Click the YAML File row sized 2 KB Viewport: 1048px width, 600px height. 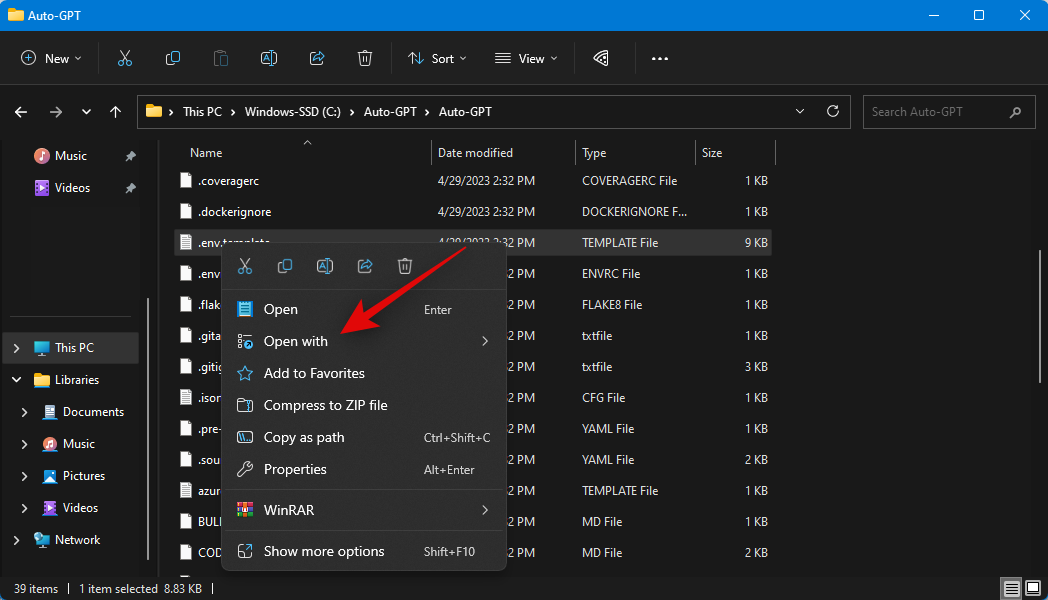[473, 460]
